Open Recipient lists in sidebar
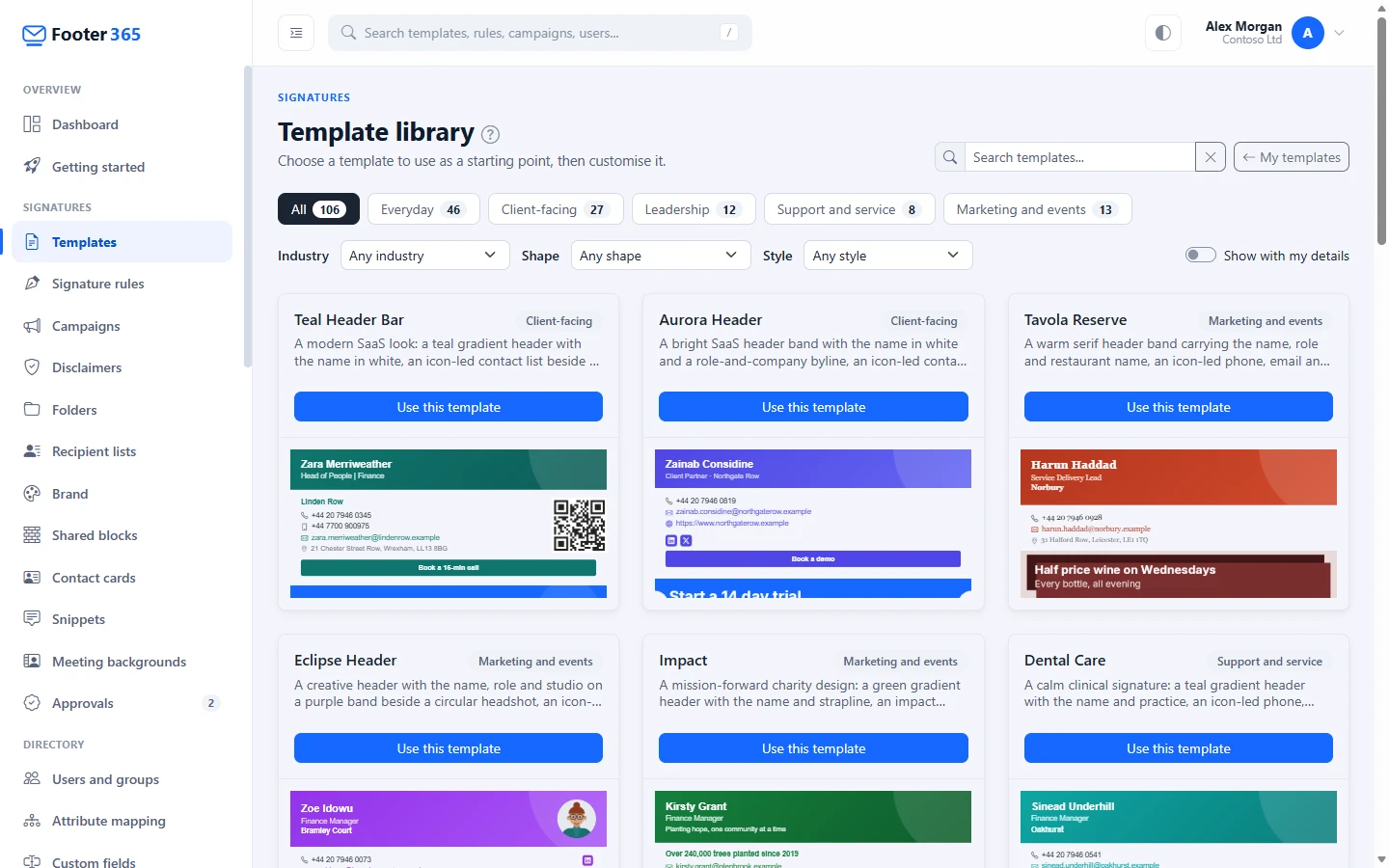 [122, 451]
